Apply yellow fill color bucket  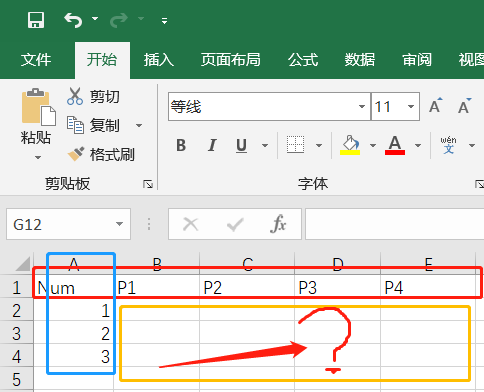coord(350,145)
